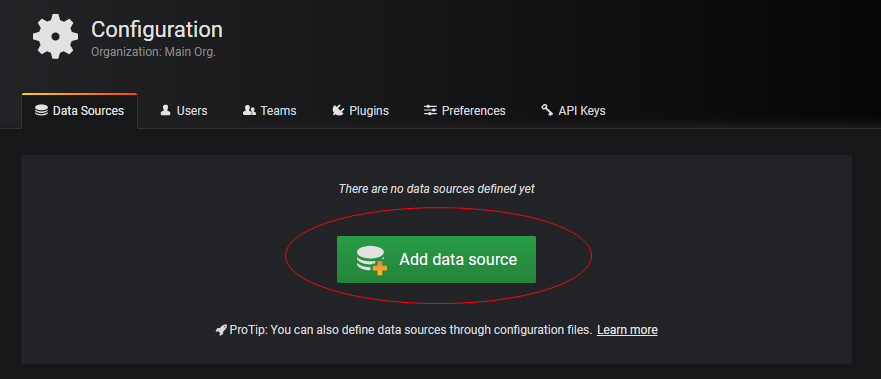
Task: Go to the Plugins tab
Action: point(360,111)
